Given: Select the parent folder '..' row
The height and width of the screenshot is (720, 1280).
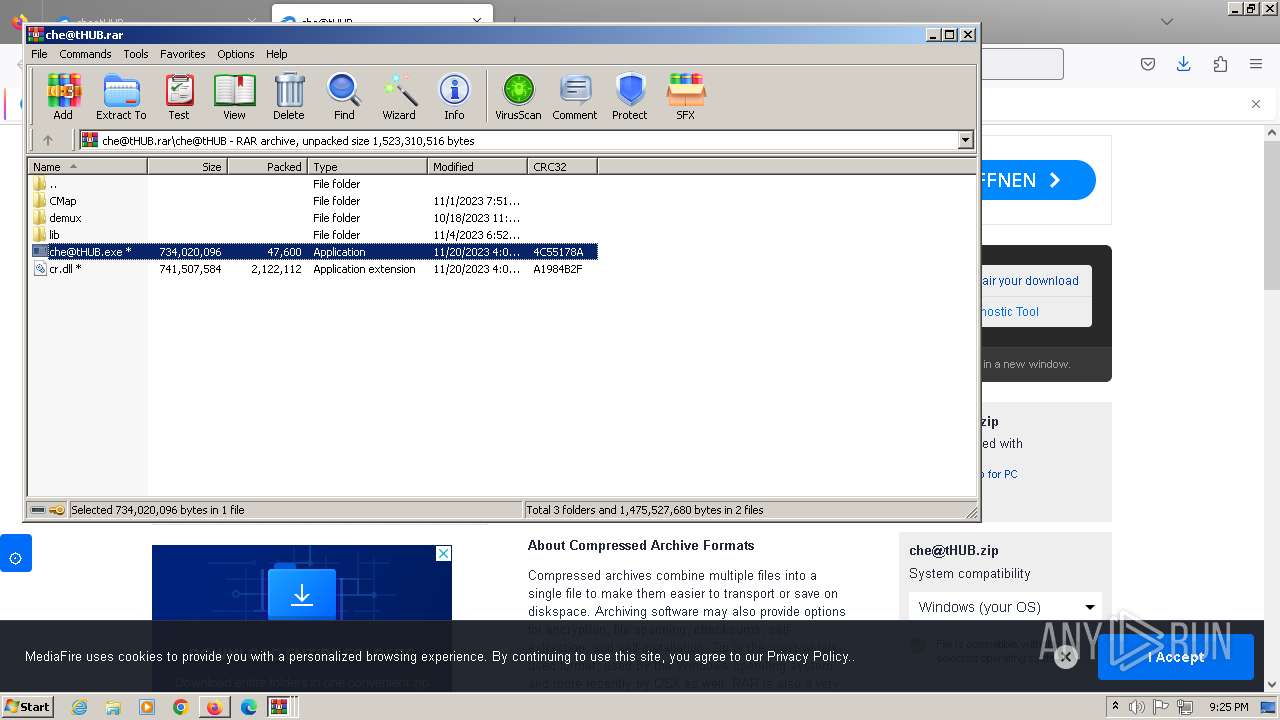Looking at the screenshot, I should pyautogui.click(x=314, y=184).
